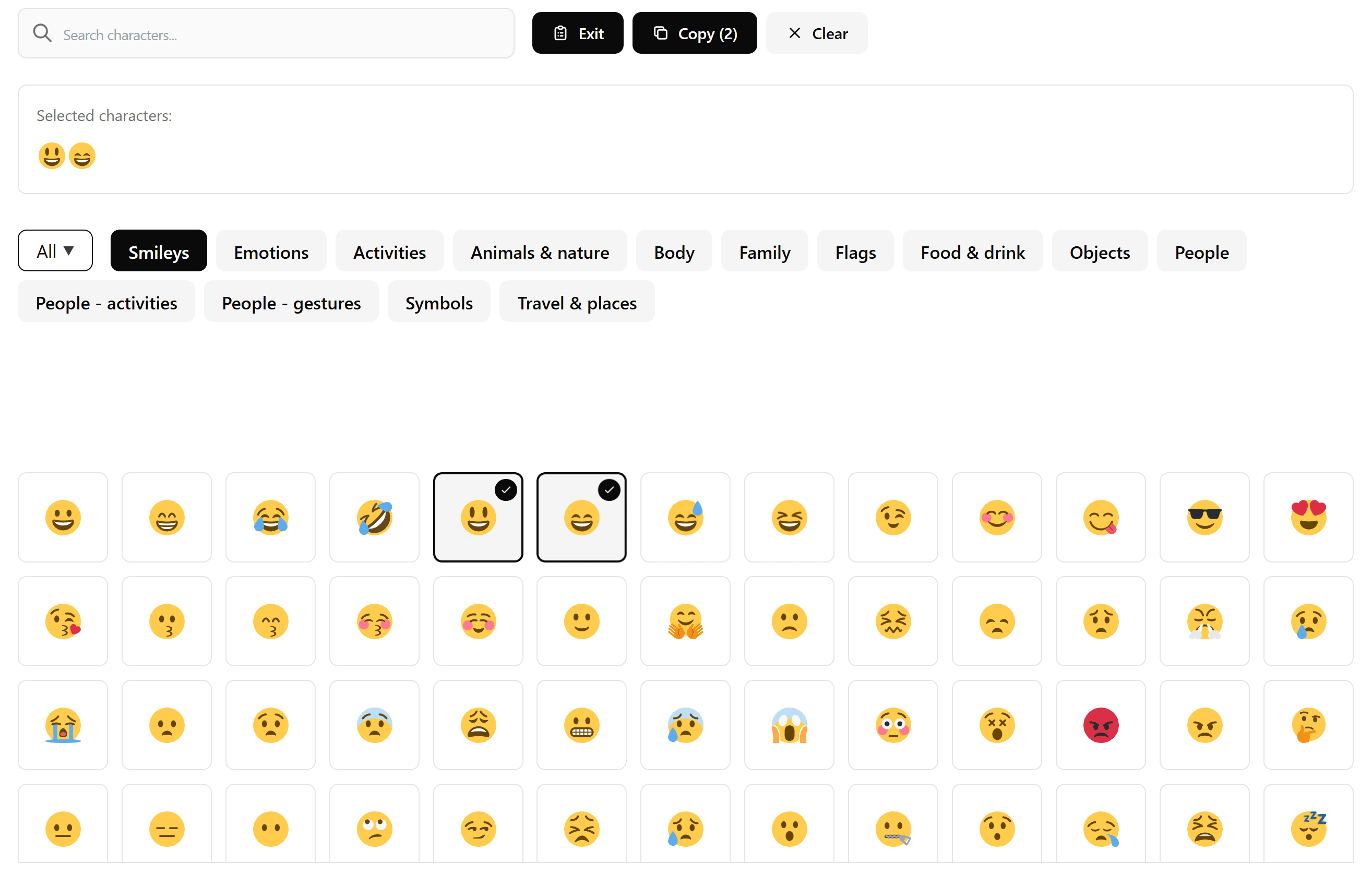1372x874 pixels.
Task: Select the sunglasses smiley emoji
Action: click(x=1204, y=517)
